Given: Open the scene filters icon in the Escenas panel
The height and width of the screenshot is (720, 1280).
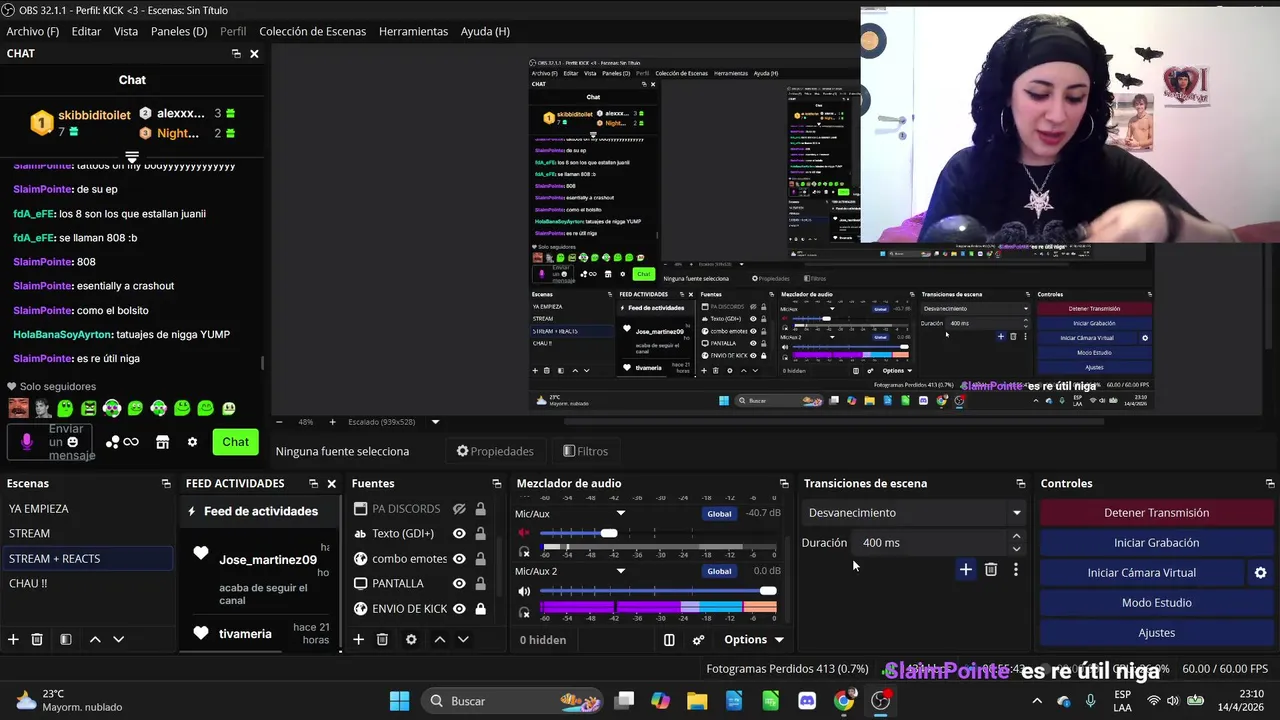Looking at the screenshot, I should pos(65,639).
